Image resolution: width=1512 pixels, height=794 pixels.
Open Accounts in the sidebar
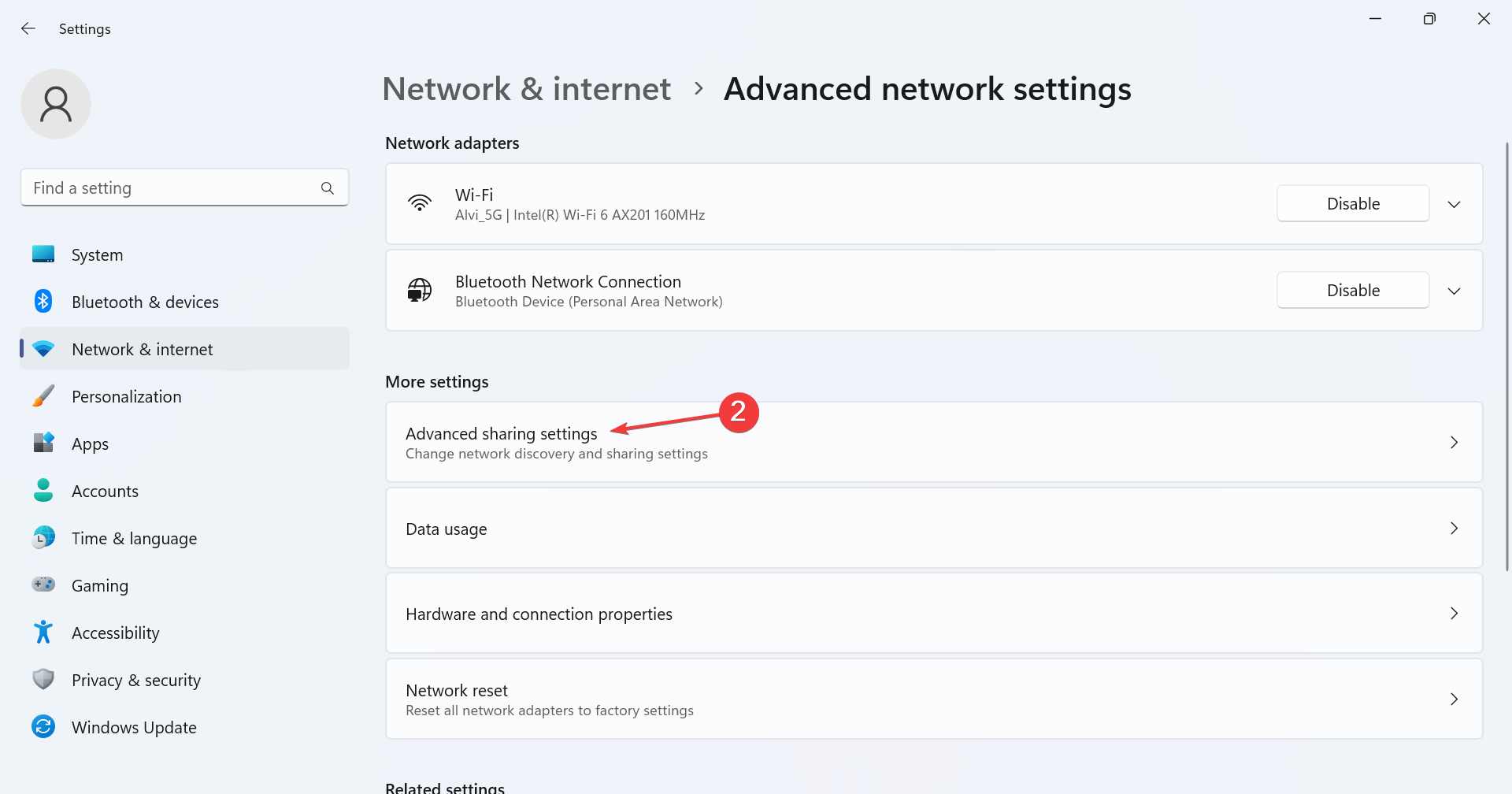coord(105,492)
